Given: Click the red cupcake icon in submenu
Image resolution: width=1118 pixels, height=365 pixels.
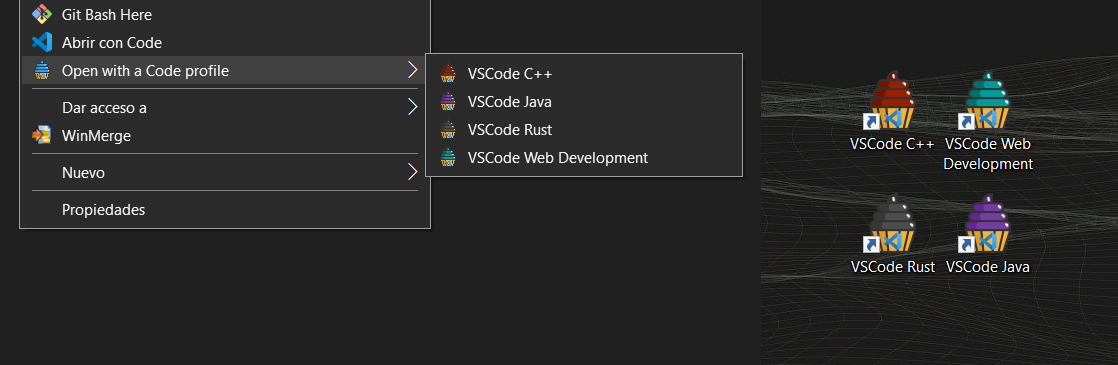Looking at the screenshot, I should [x=448, y=73].
